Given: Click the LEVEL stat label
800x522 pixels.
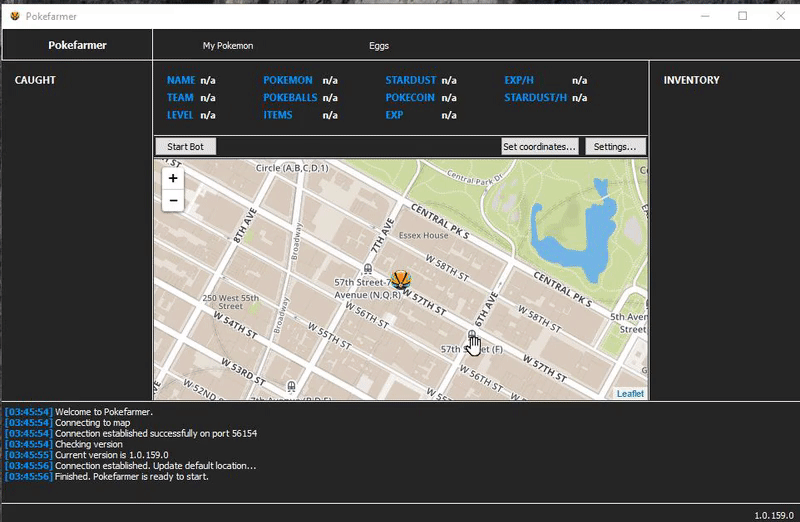Looking at the screenshot, I should (180, 115).
